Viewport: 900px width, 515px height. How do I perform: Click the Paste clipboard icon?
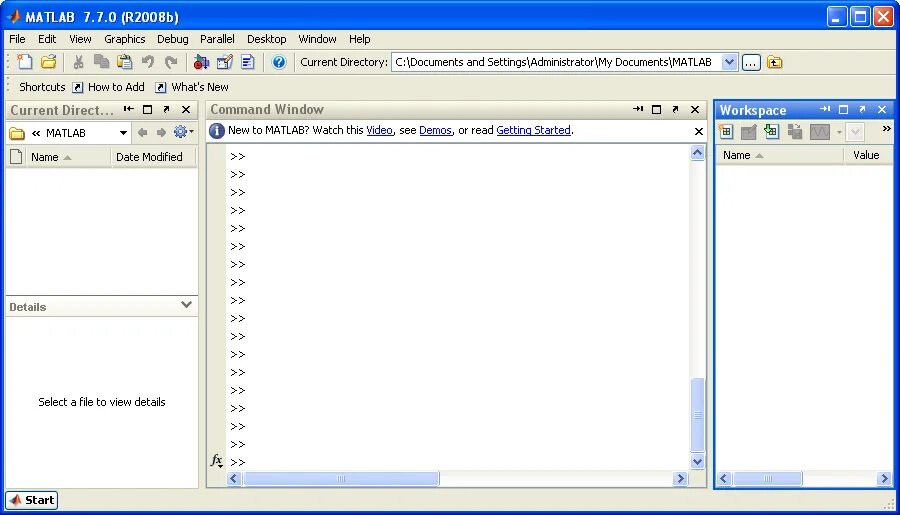point(125,62)
